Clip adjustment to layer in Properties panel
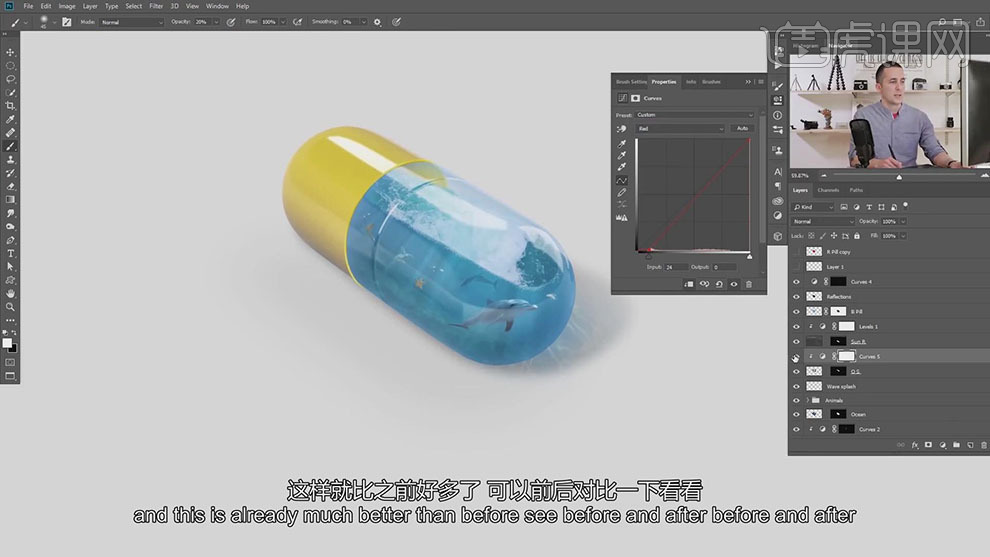 [x=689, y=284]
